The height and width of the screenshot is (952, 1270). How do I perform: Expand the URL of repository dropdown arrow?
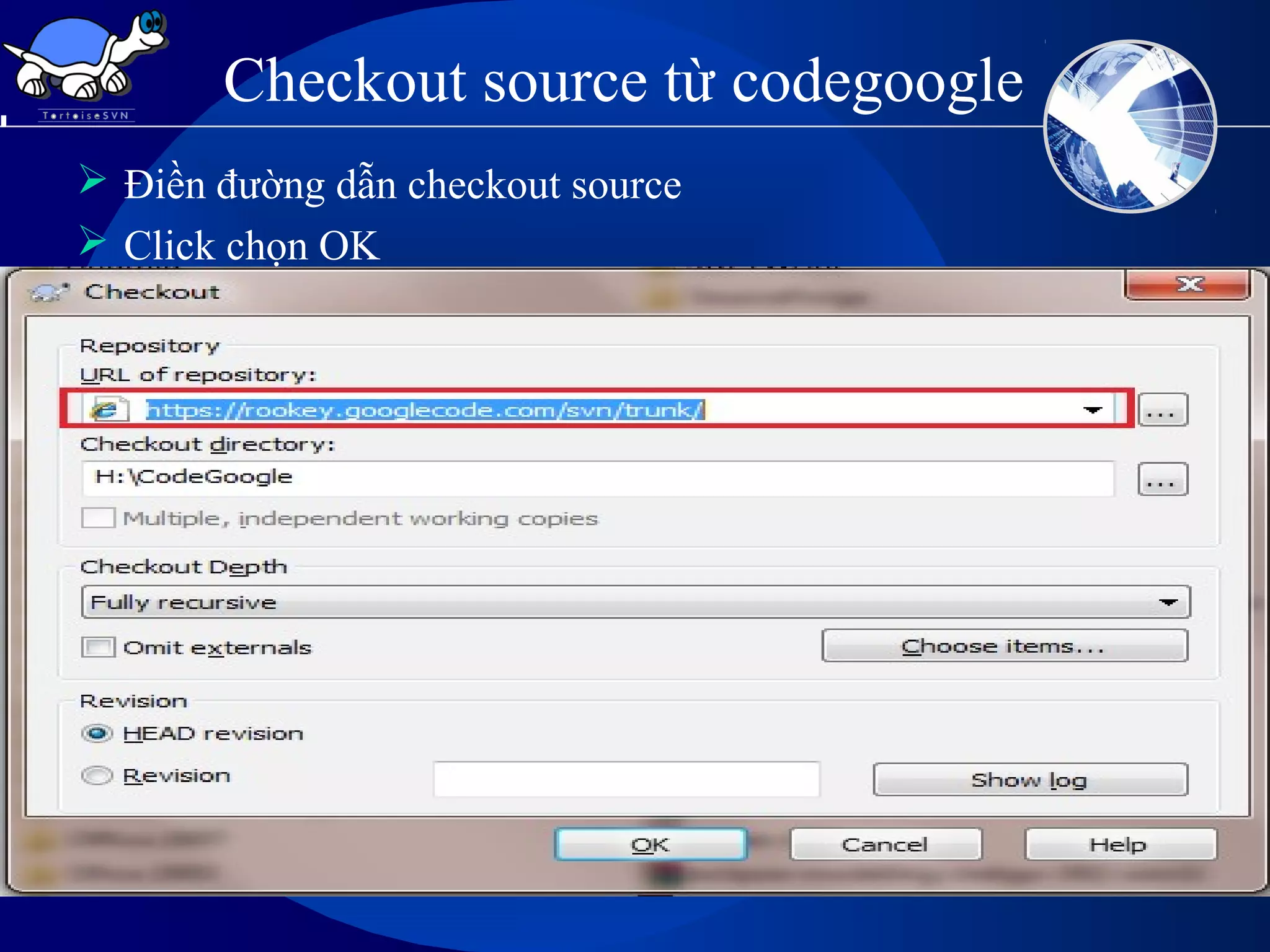pos(1093,410)
